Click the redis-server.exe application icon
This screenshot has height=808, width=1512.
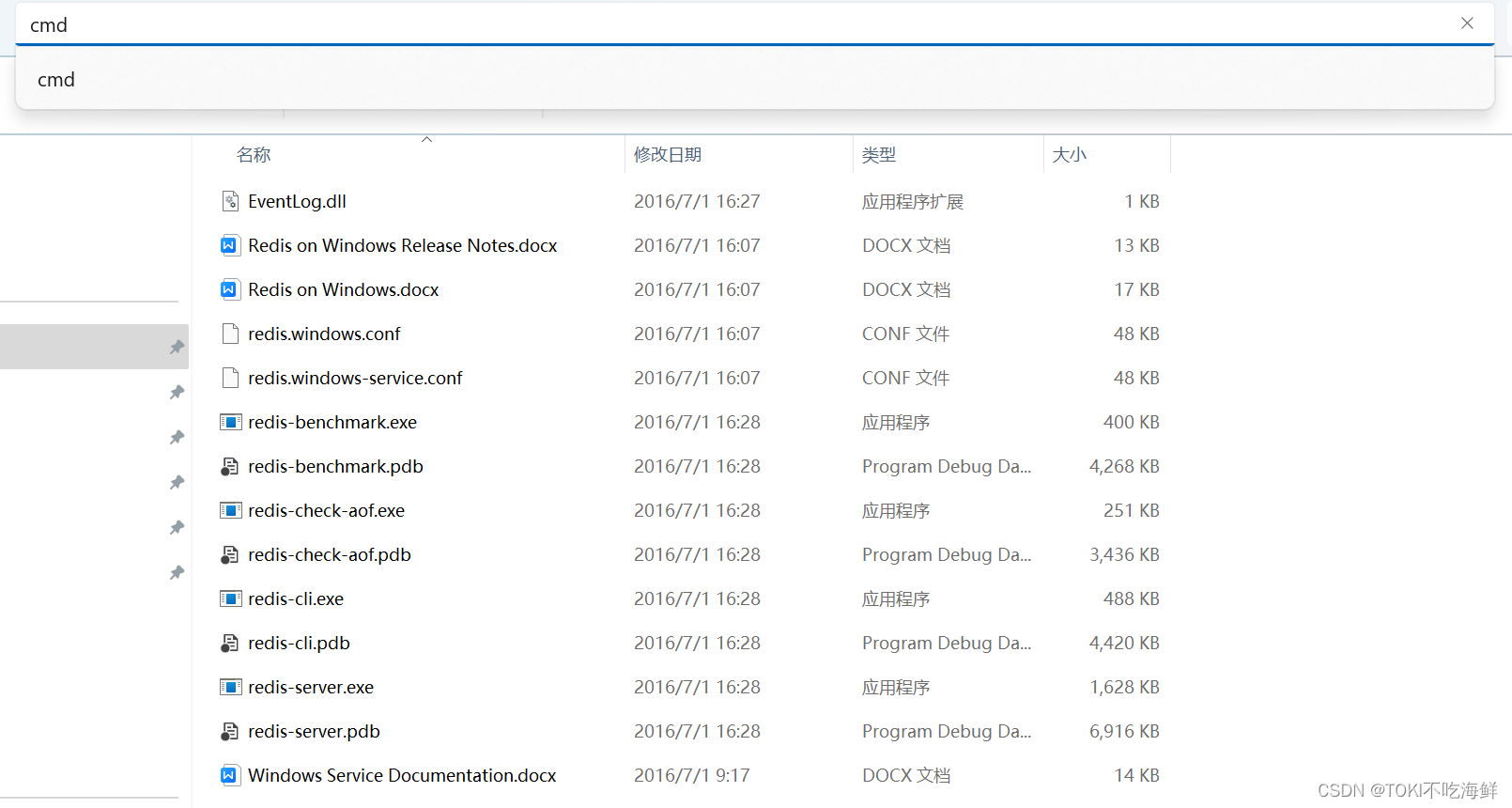coord(230,687)
